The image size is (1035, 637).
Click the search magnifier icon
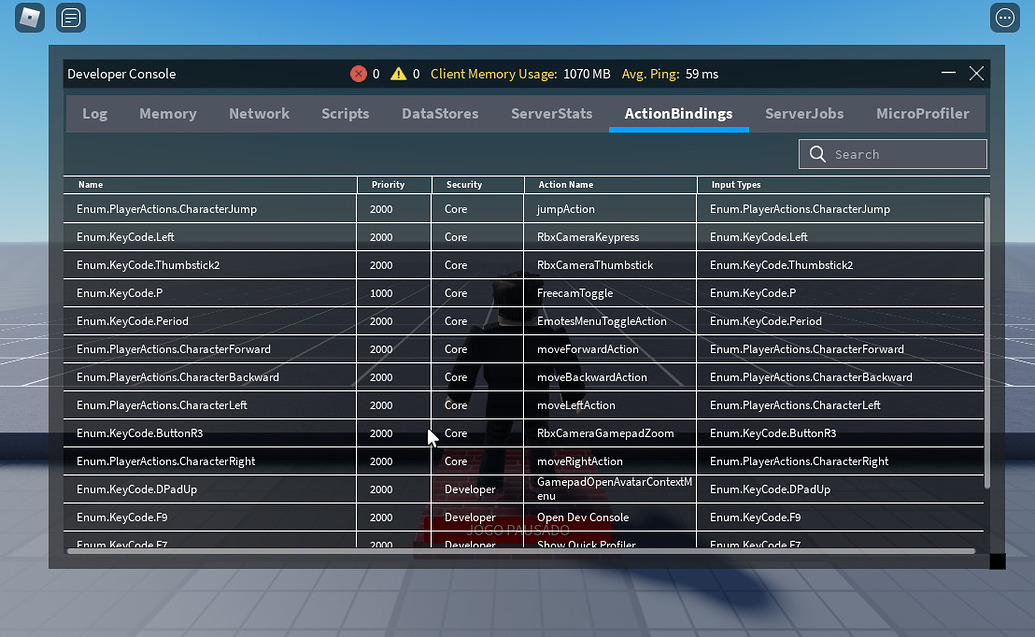pyautogui.click(x=817, y=154)
